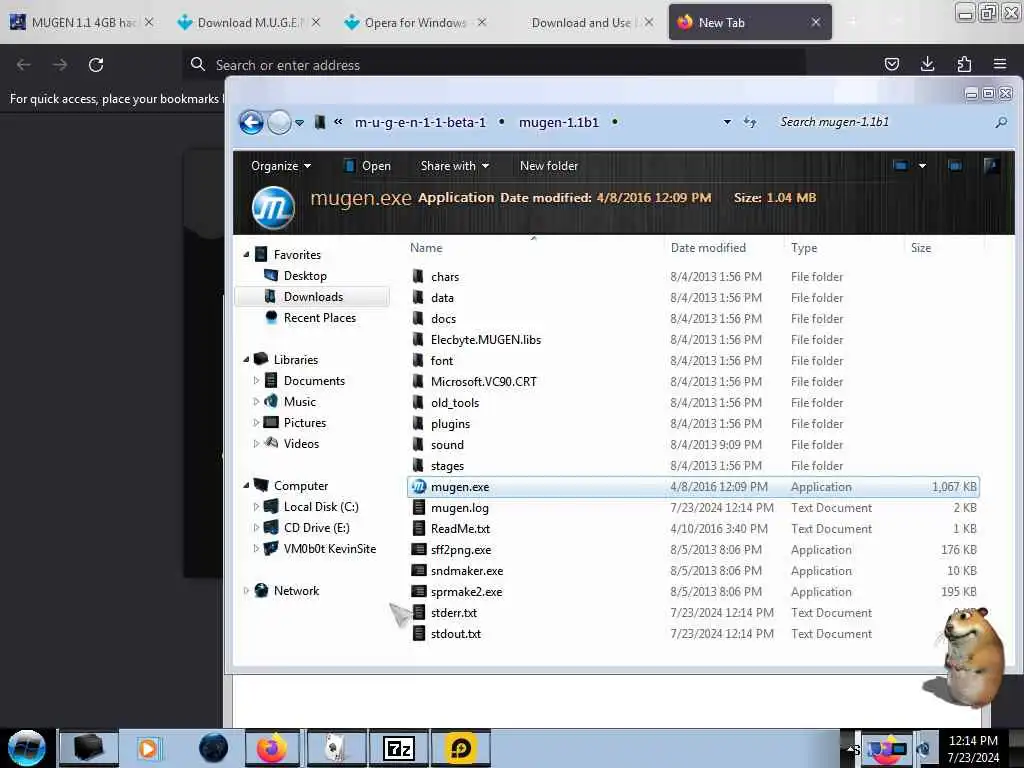The height and width of the screenshot is (768, 1024).
Task: Click the change view icon
Action: pyautogui.click(x=900, y=166)
